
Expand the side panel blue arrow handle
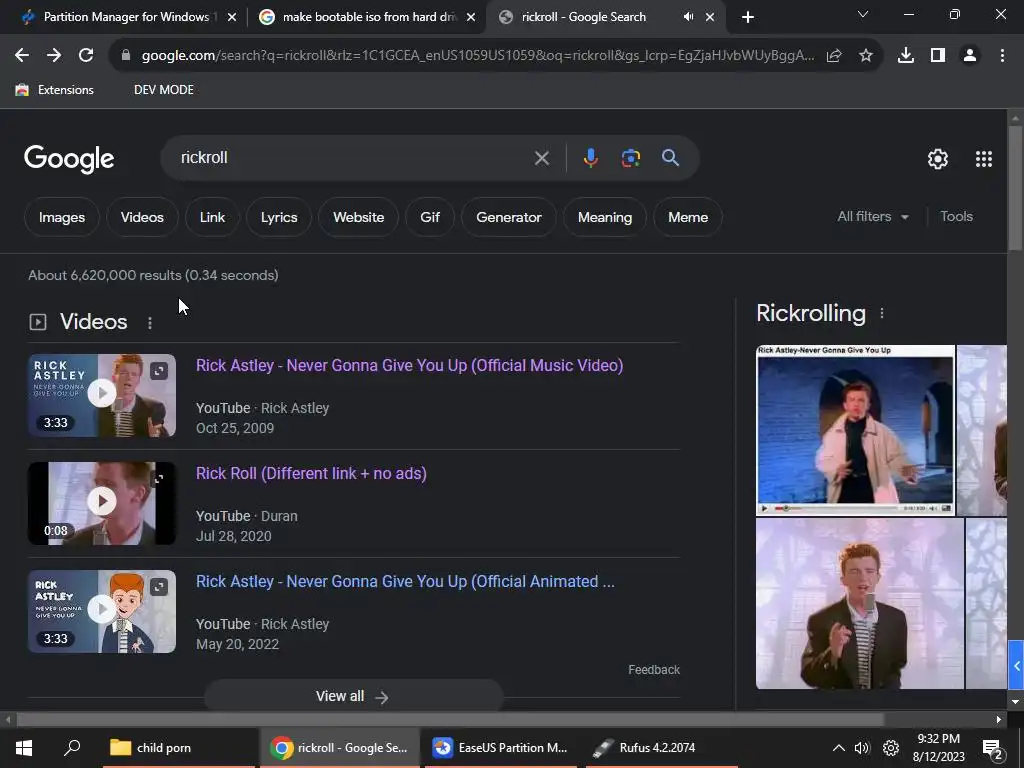[x=1016, y=665]
